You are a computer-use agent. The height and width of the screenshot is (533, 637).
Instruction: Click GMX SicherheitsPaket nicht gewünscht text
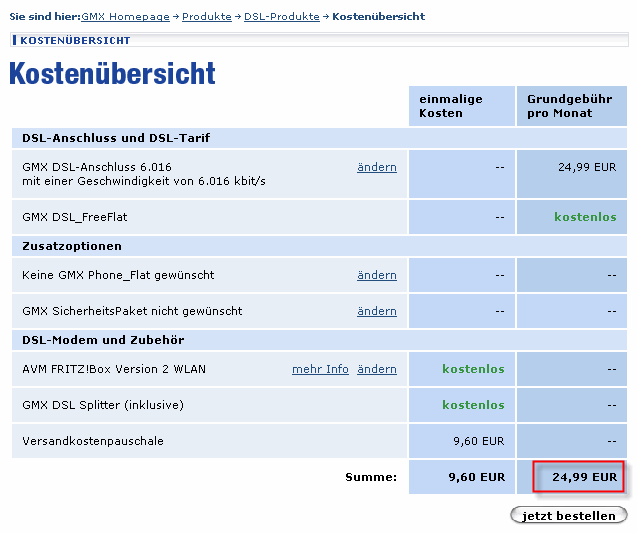pyautogui.click(x=132, y=311)
